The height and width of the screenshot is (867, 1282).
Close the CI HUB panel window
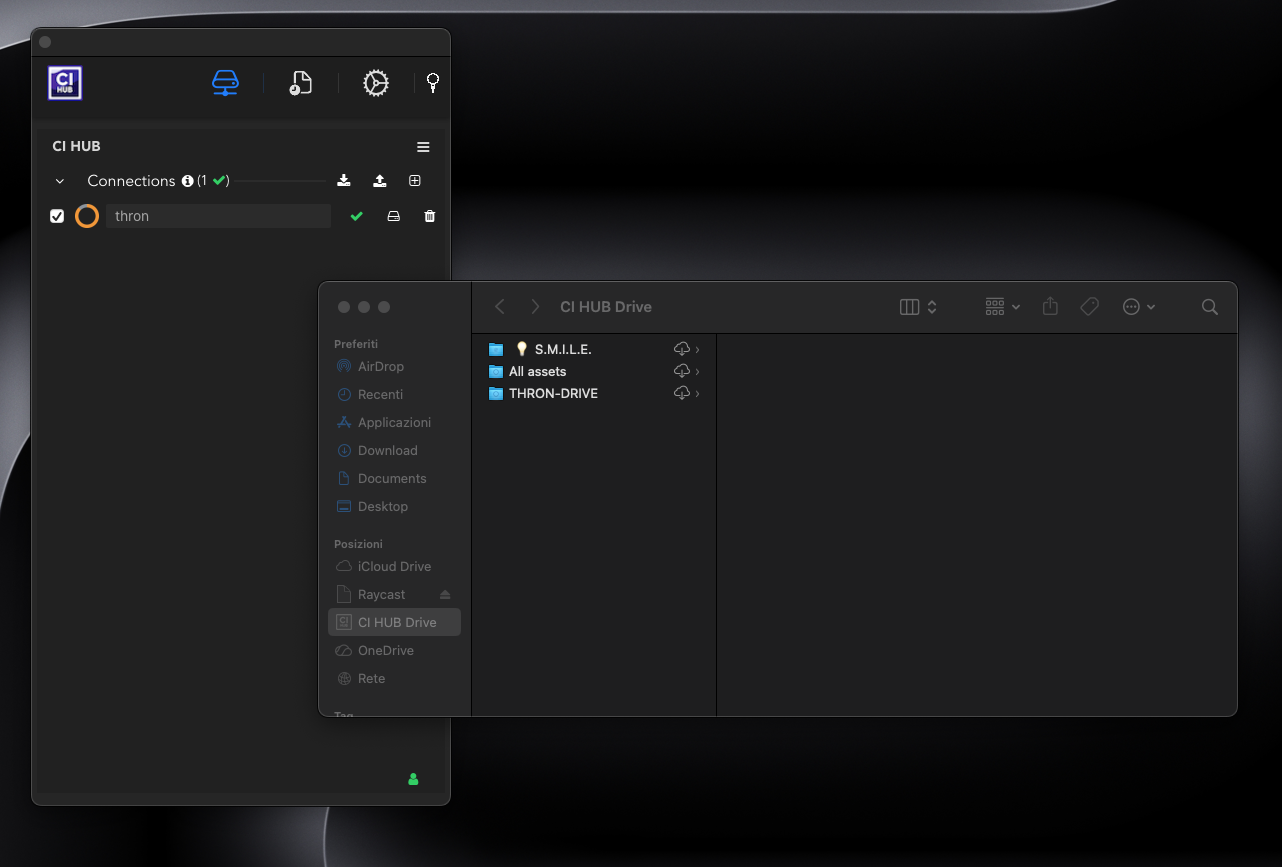point(45,42)
